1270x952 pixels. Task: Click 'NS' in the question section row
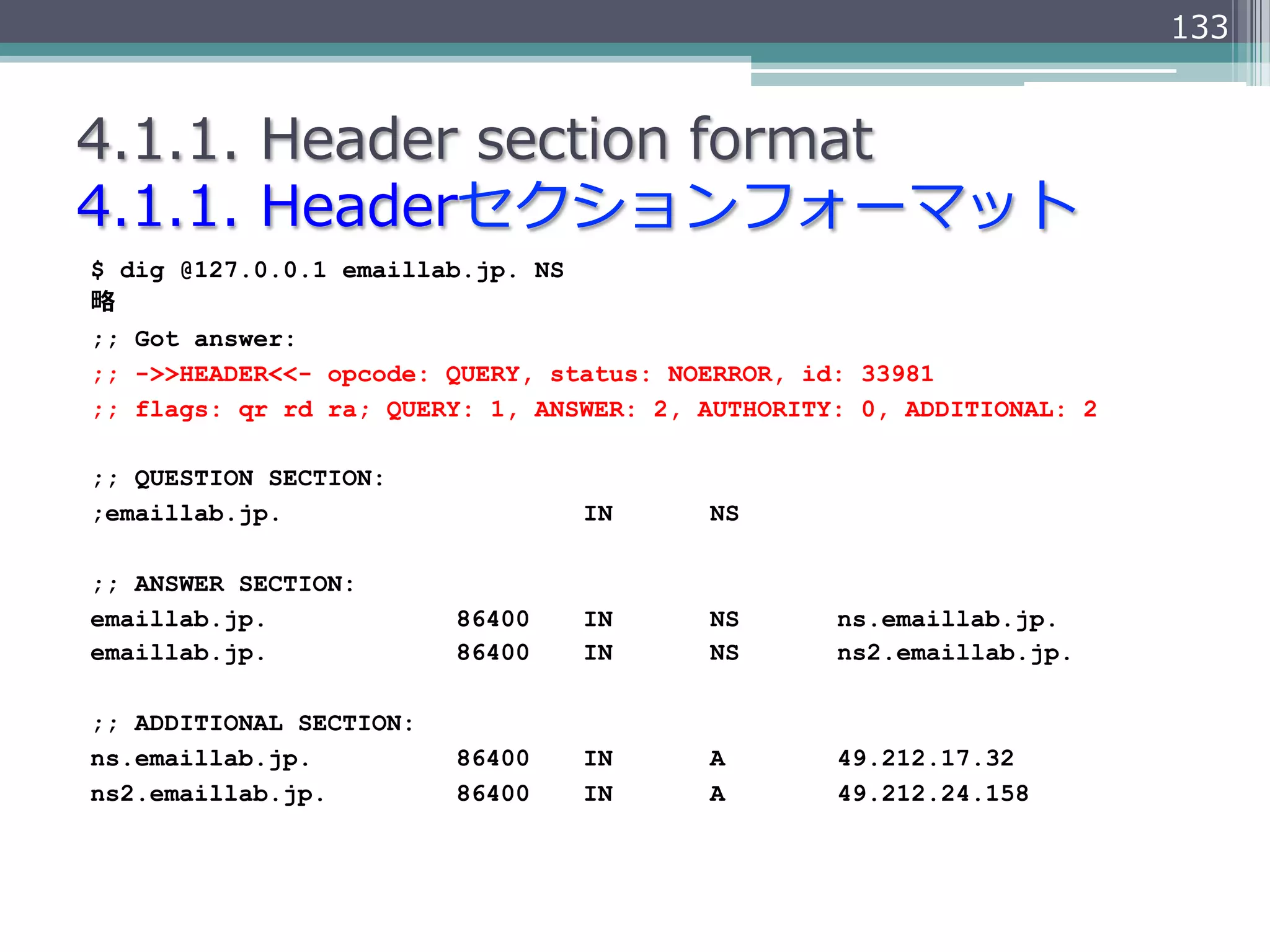point(724,514)
